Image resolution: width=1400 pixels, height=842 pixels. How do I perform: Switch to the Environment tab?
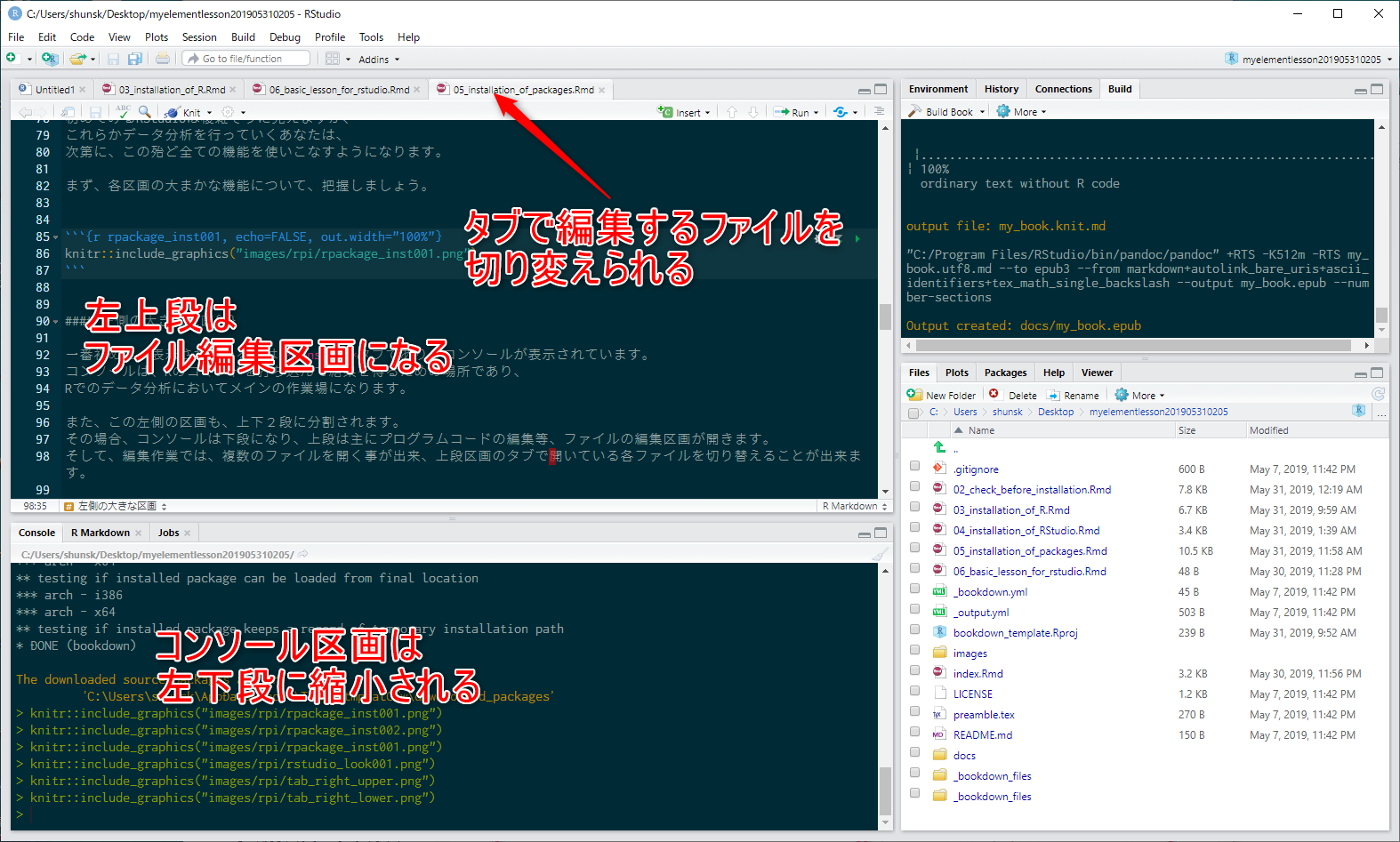[937, 89]
